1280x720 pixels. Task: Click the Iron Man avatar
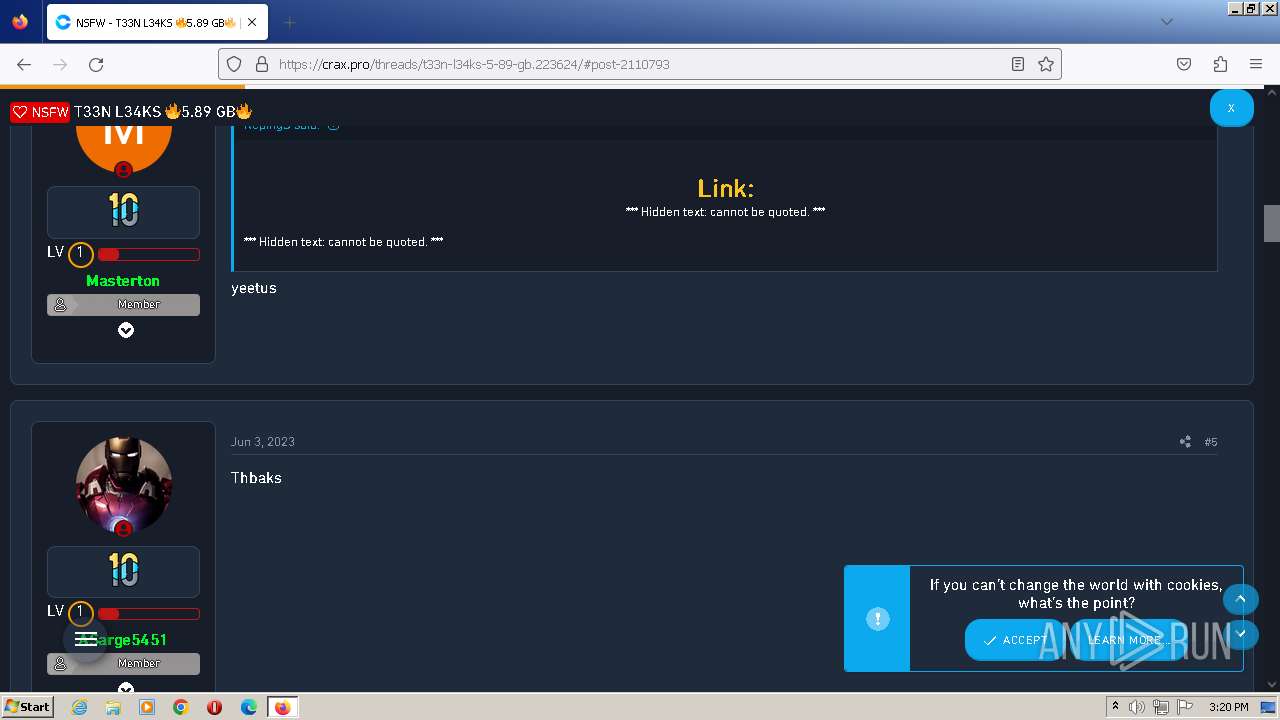pyautogui.click(x=124, y=485)
